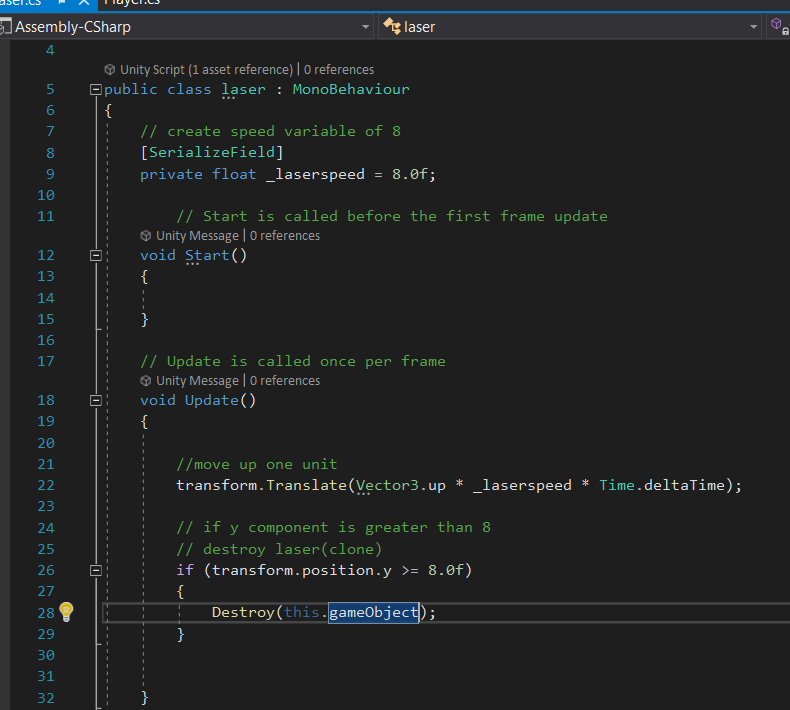This screenshot has width=790, height=710.
Task: Click the comment '//move up one unit'
Action: (256, 465)
